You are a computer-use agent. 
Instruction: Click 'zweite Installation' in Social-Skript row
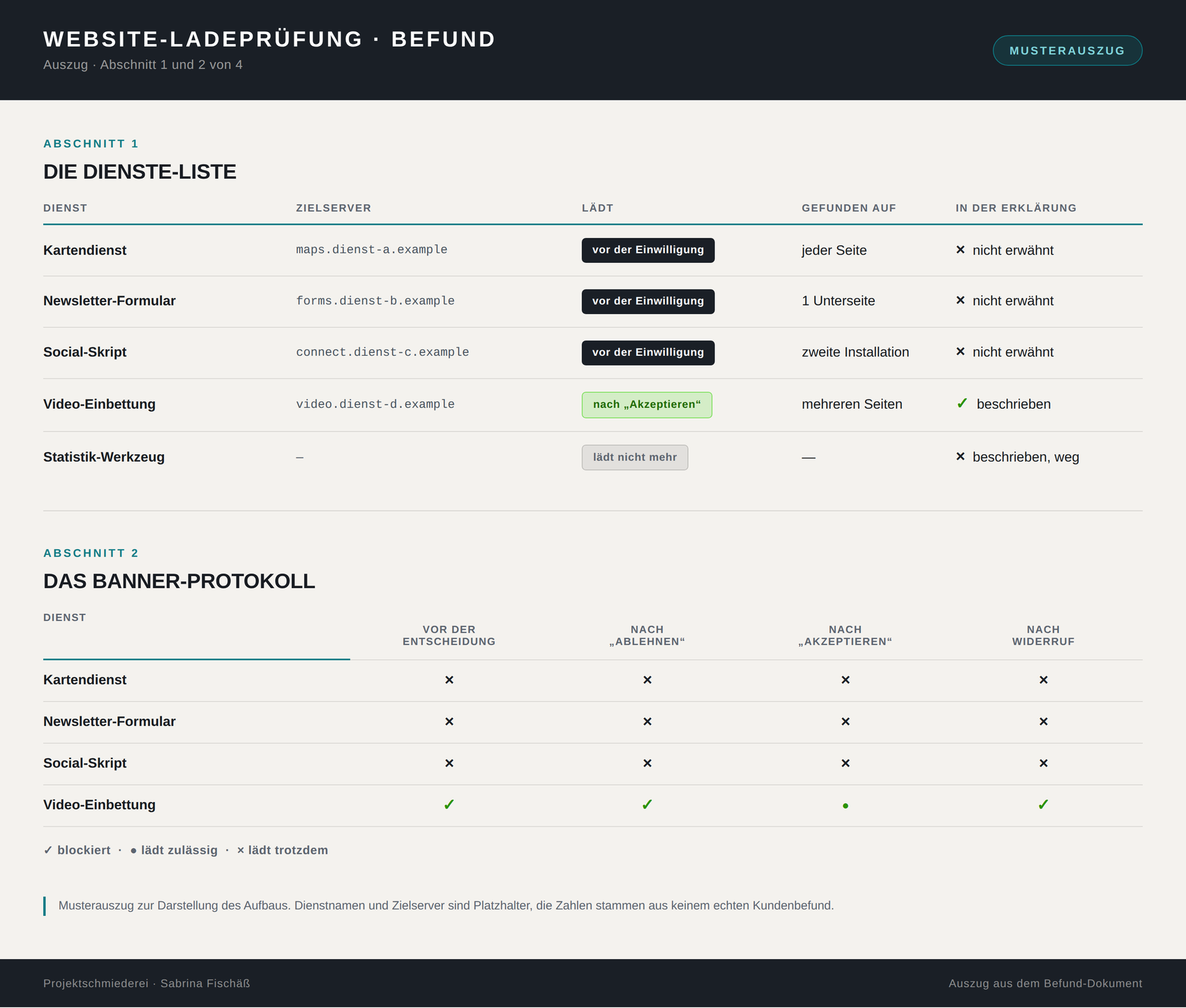[855, 352]
